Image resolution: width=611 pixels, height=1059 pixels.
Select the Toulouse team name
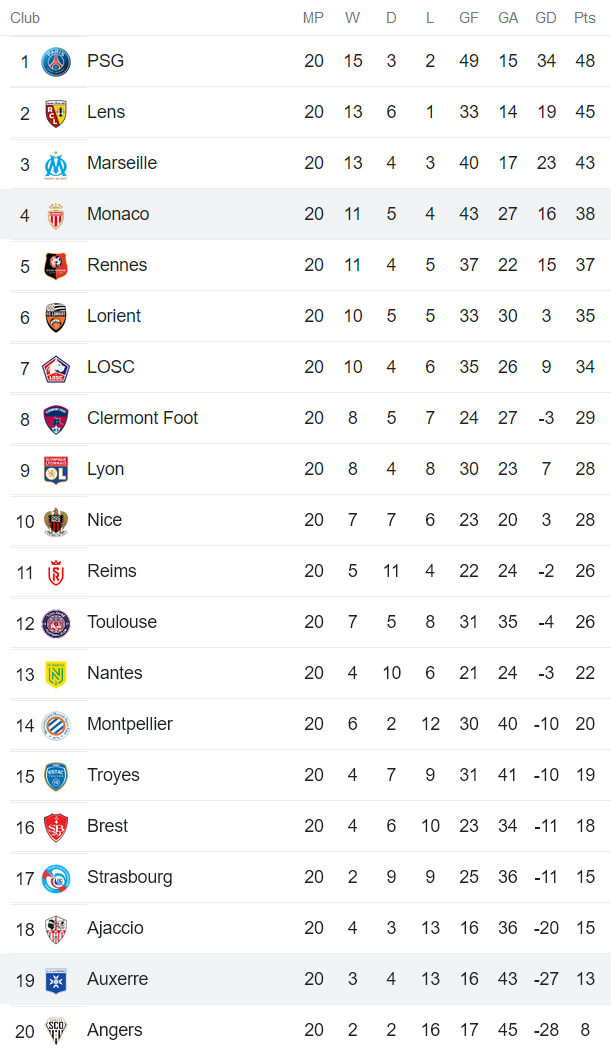(x=122, y=622)
